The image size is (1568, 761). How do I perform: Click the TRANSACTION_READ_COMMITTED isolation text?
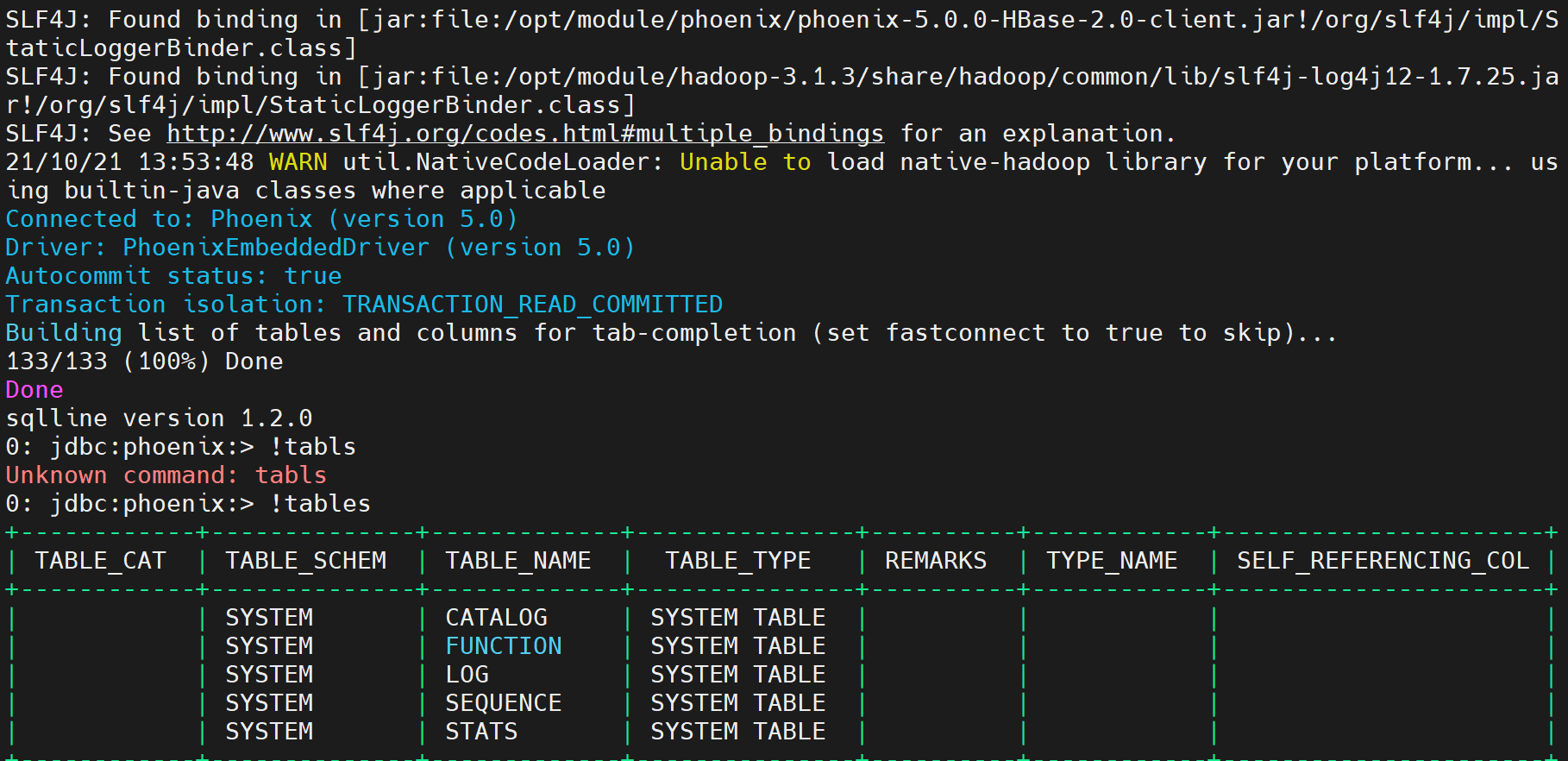coord(532,305)
